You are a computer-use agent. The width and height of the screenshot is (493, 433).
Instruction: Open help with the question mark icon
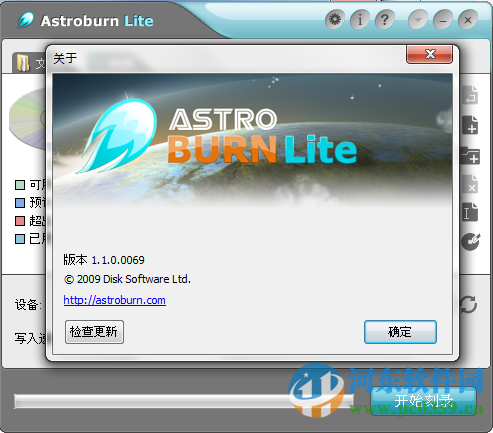385,20
